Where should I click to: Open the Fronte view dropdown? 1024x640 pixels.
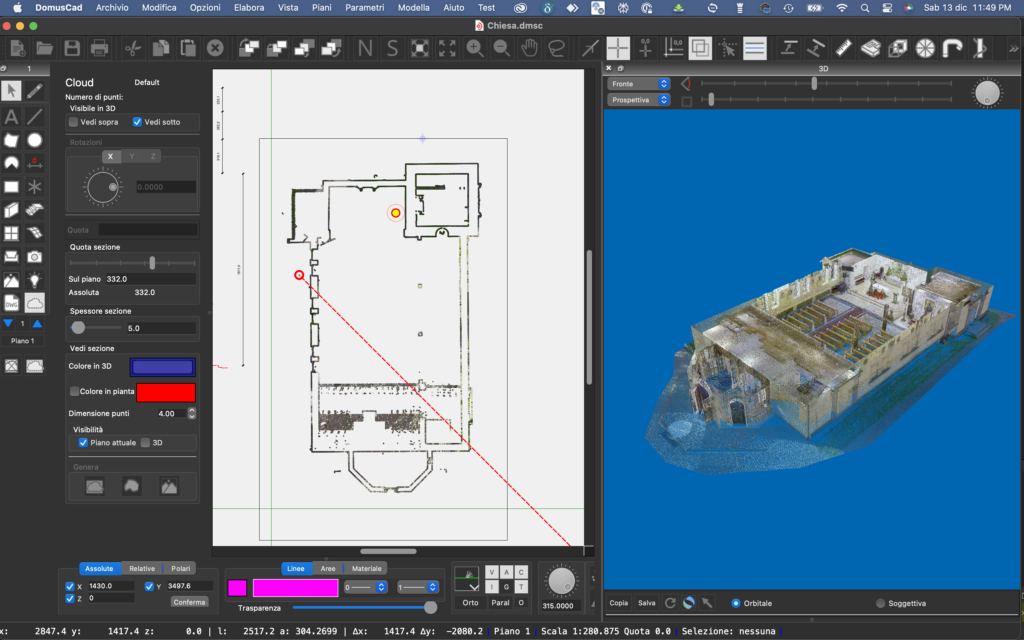point(639,84)
